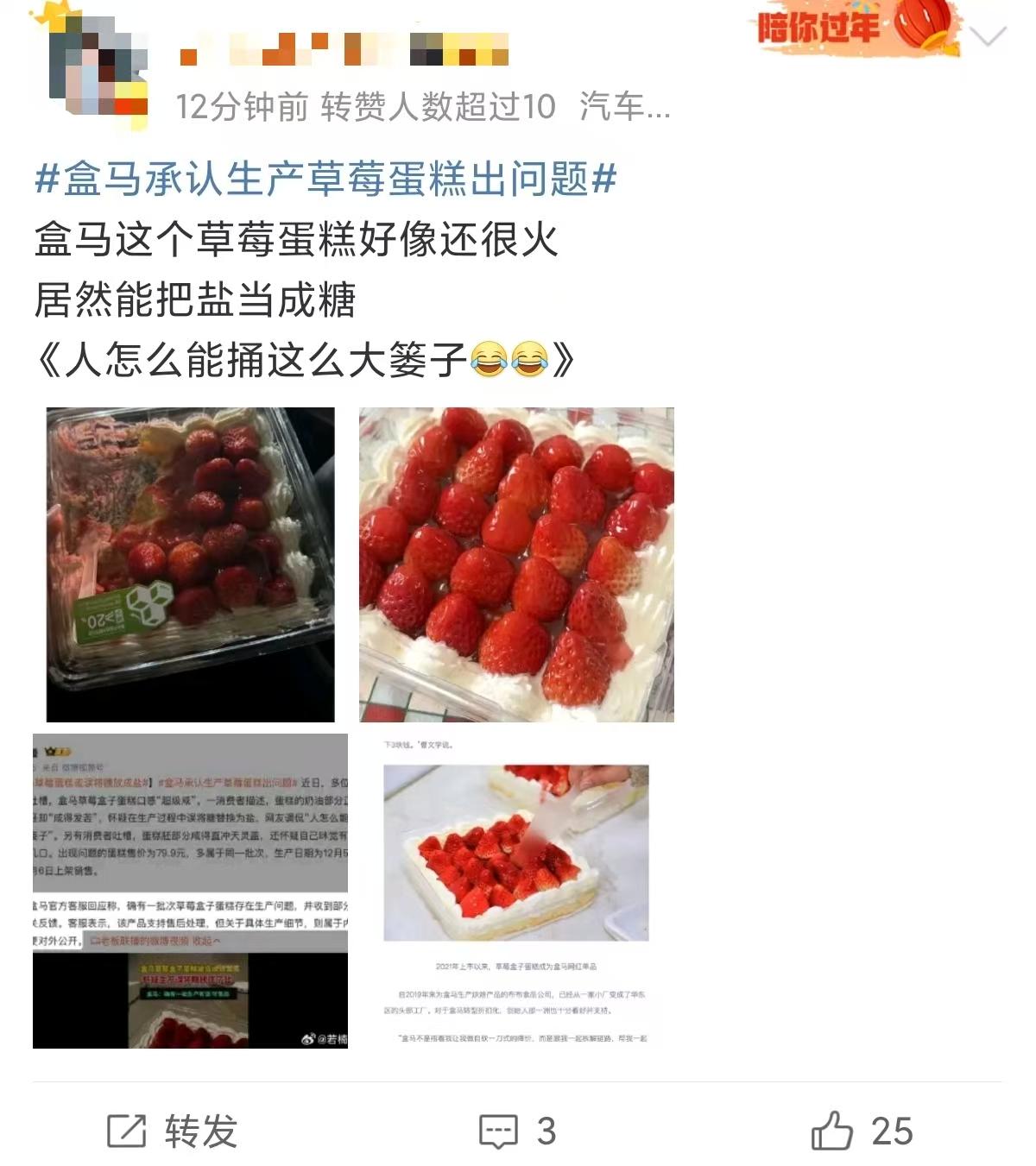
Task: Tap the comment count 3
Action: [546, 1131]
